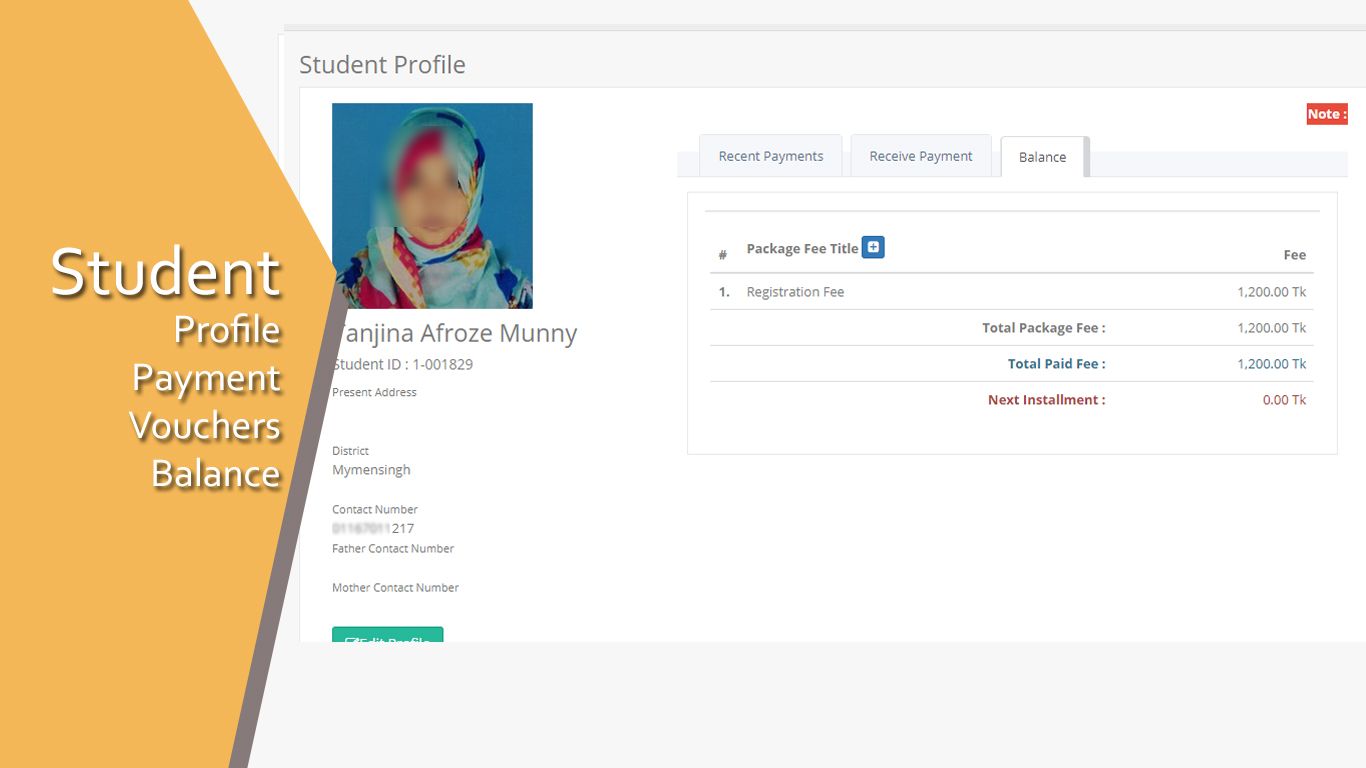This screenshot has width=1366, height=768.
Task: Click the Fee column header
Action: click(1294, 255)
